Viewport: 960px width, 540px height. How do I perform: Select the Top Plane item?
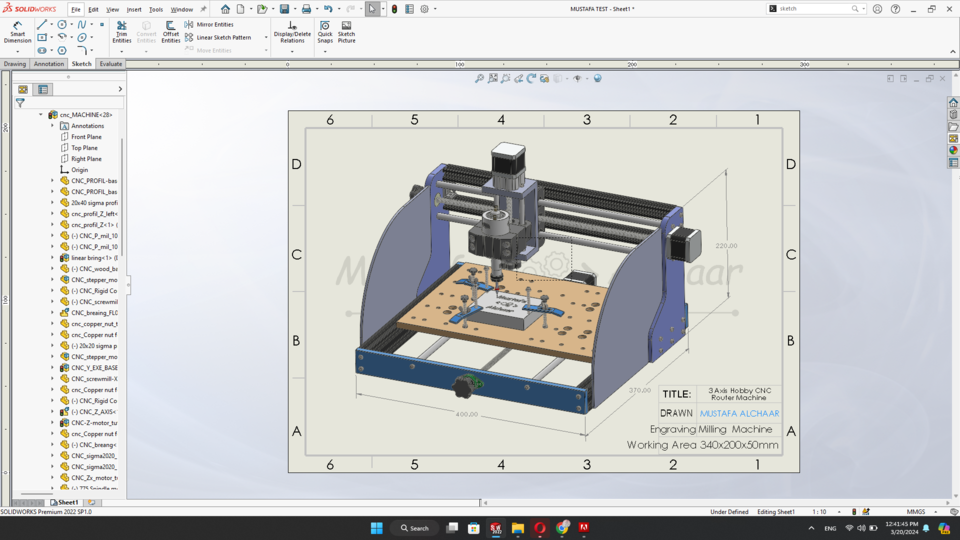[x=84, y=148]
